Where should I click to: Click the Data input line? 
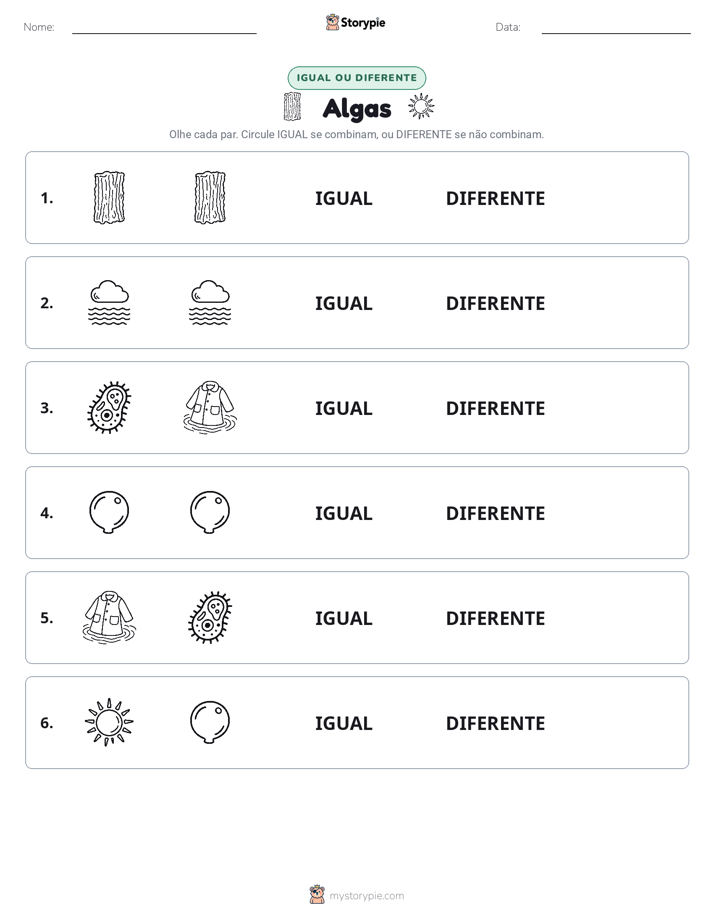(x=616, y=28)
